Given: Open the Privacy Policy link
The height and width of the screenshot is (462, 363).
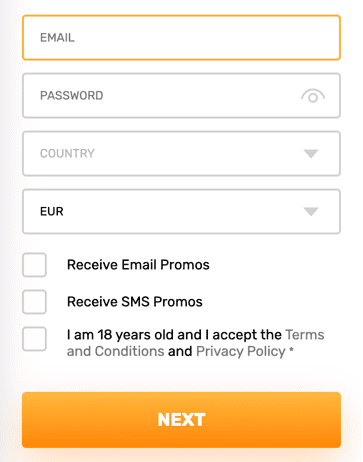Looking at the screenshot, I should pos(241,352).
